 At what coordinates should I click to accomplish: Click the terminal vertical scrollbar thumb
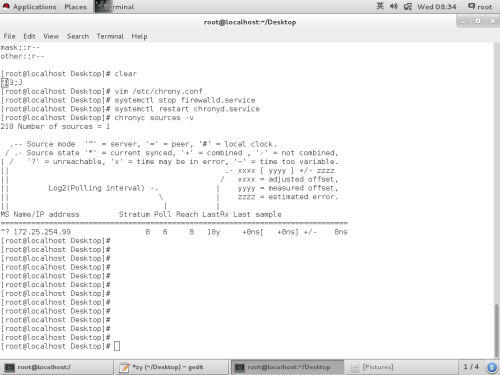coord(497,330)
